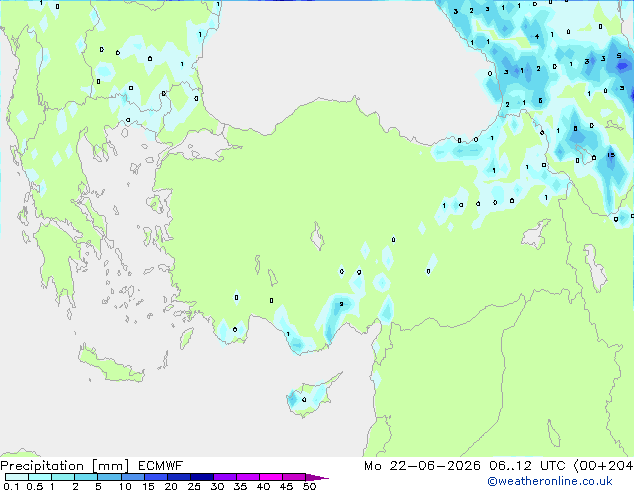Click the 40–45 mm legend color swatch
Viewport: 634px width, 490px height.
pos(271,477)
